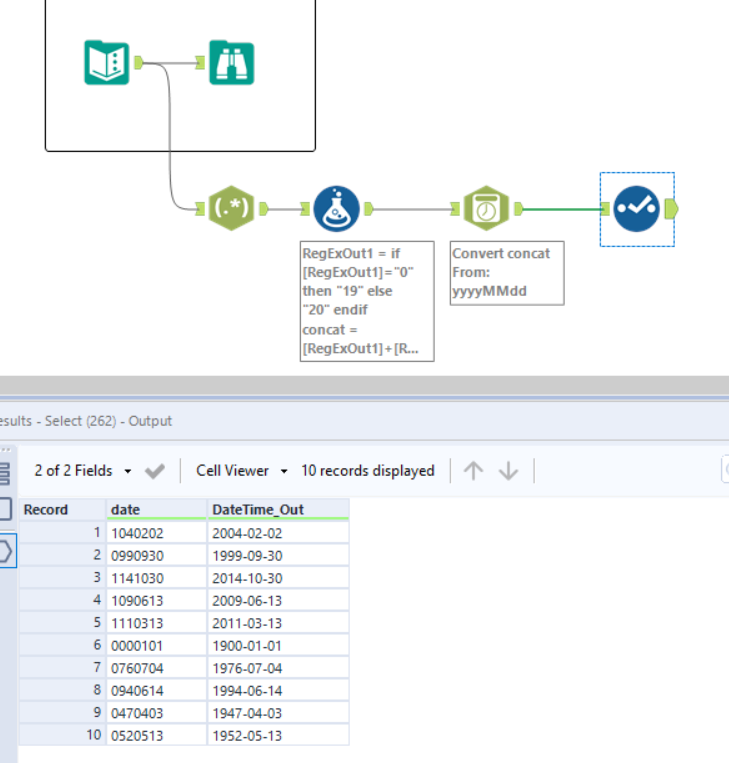This screenshot has height=763, width=729.
Task: Select the Formula tool flask icon
Action: pyautogui.click(x=336, y=209)
